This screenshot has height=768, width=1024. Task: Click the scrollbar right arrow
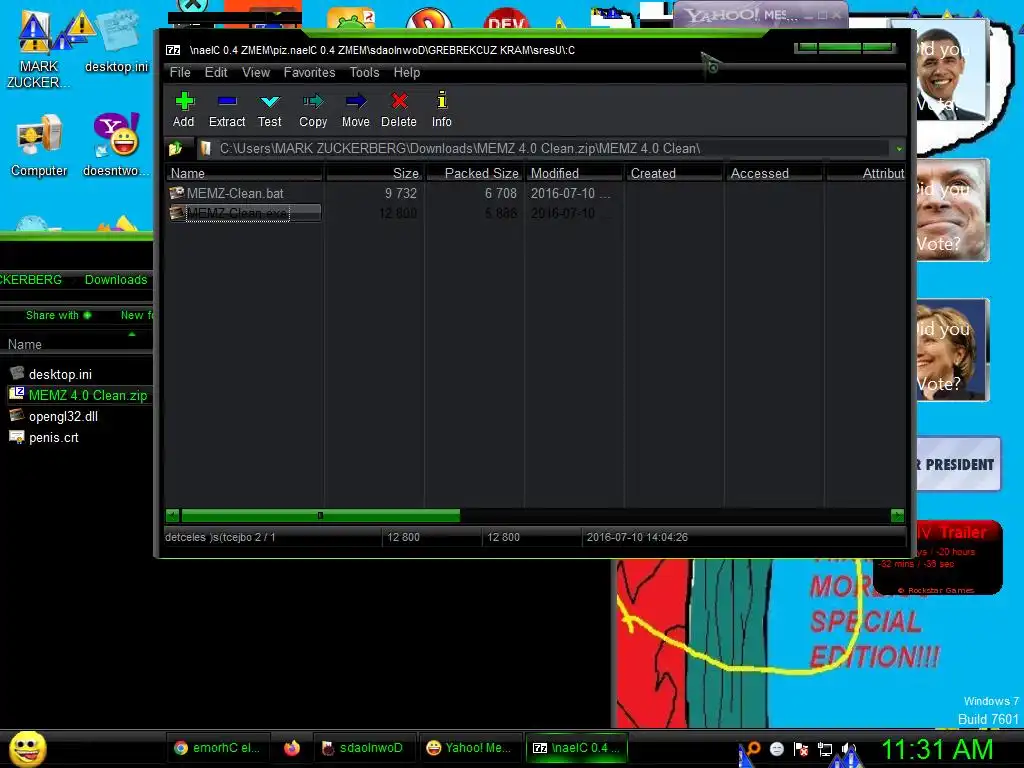[x=897, y=515]
